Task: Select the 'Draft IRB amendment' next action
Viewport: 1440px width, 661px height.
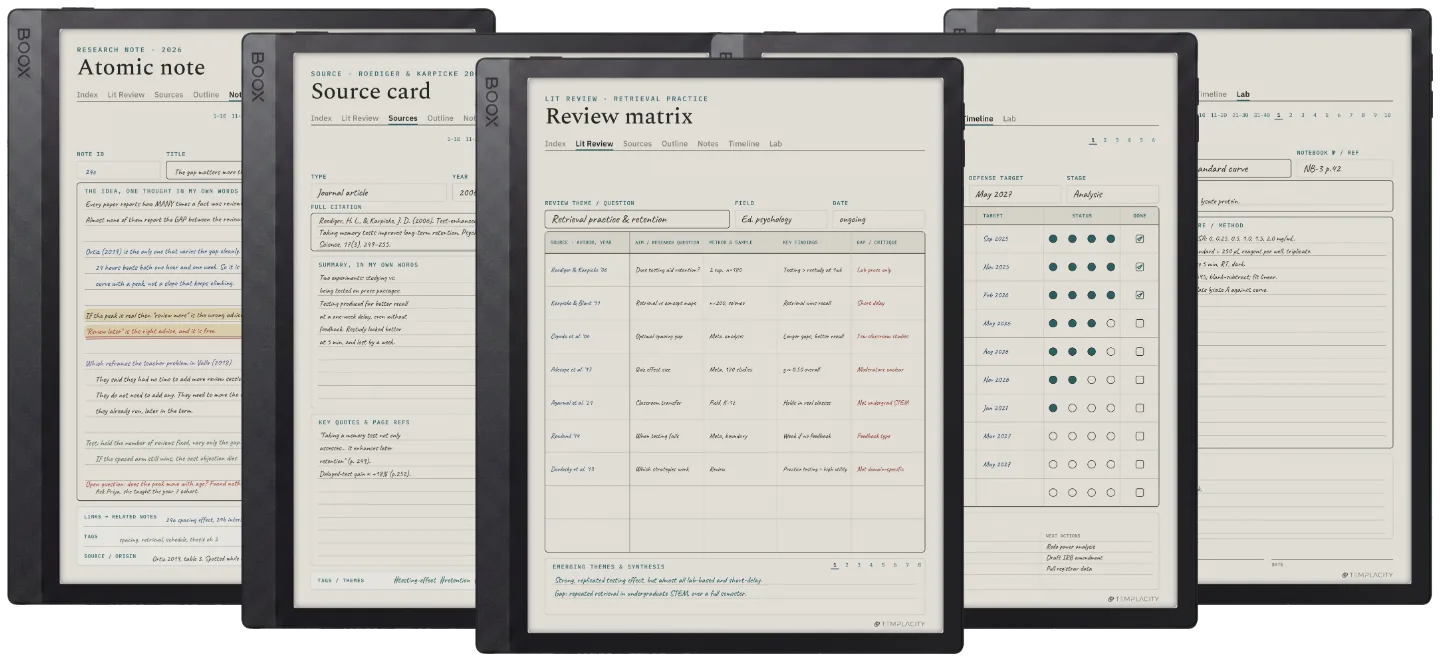Action: (x=1073, y=558)
